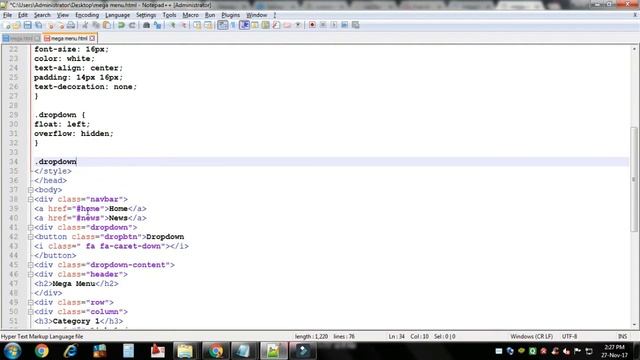Collapse the navbar div fold on line 38

click(x=31, y=199)
